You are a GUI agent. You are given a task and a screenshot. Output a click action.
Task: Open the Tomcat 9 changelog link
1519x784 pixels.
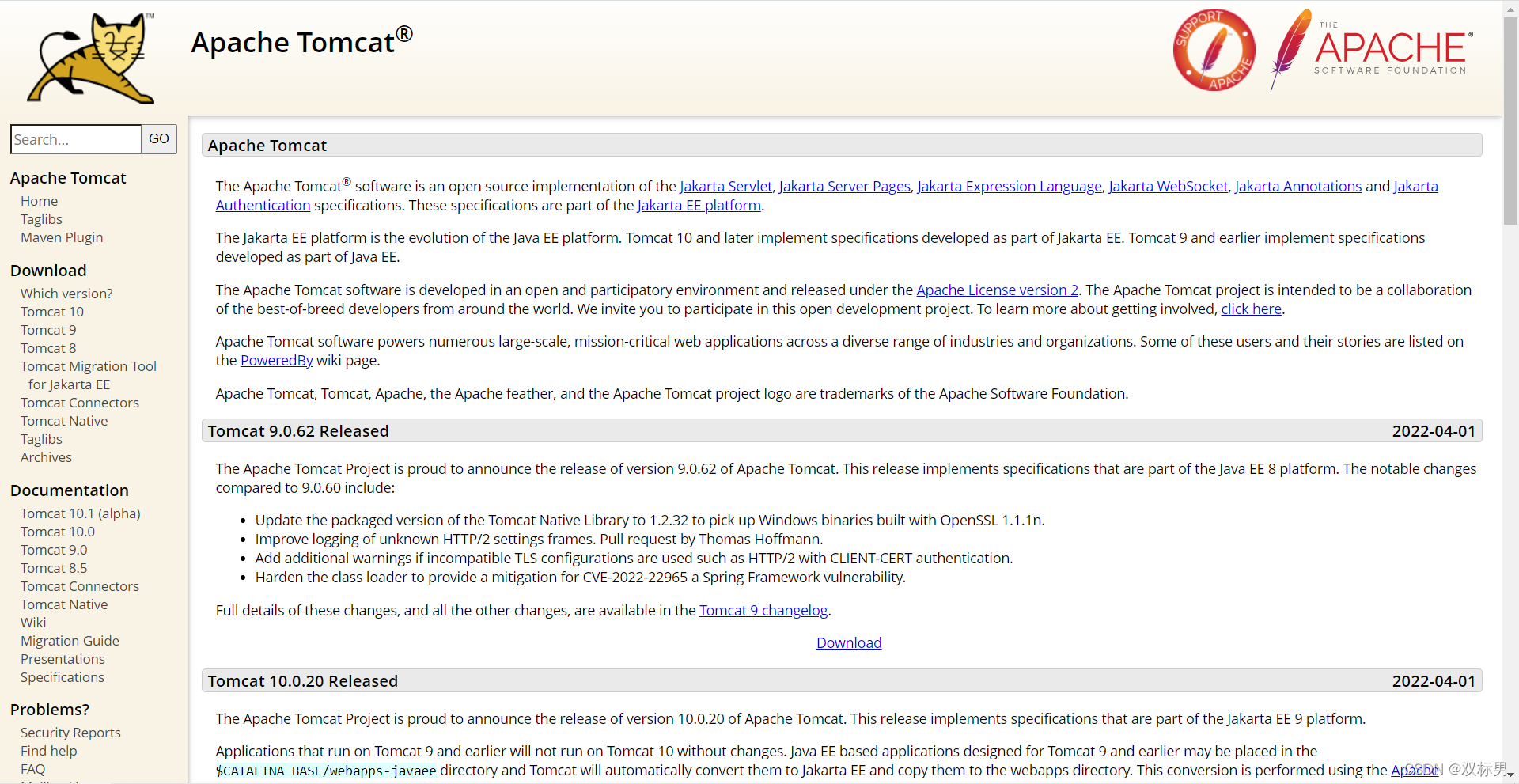763,611
